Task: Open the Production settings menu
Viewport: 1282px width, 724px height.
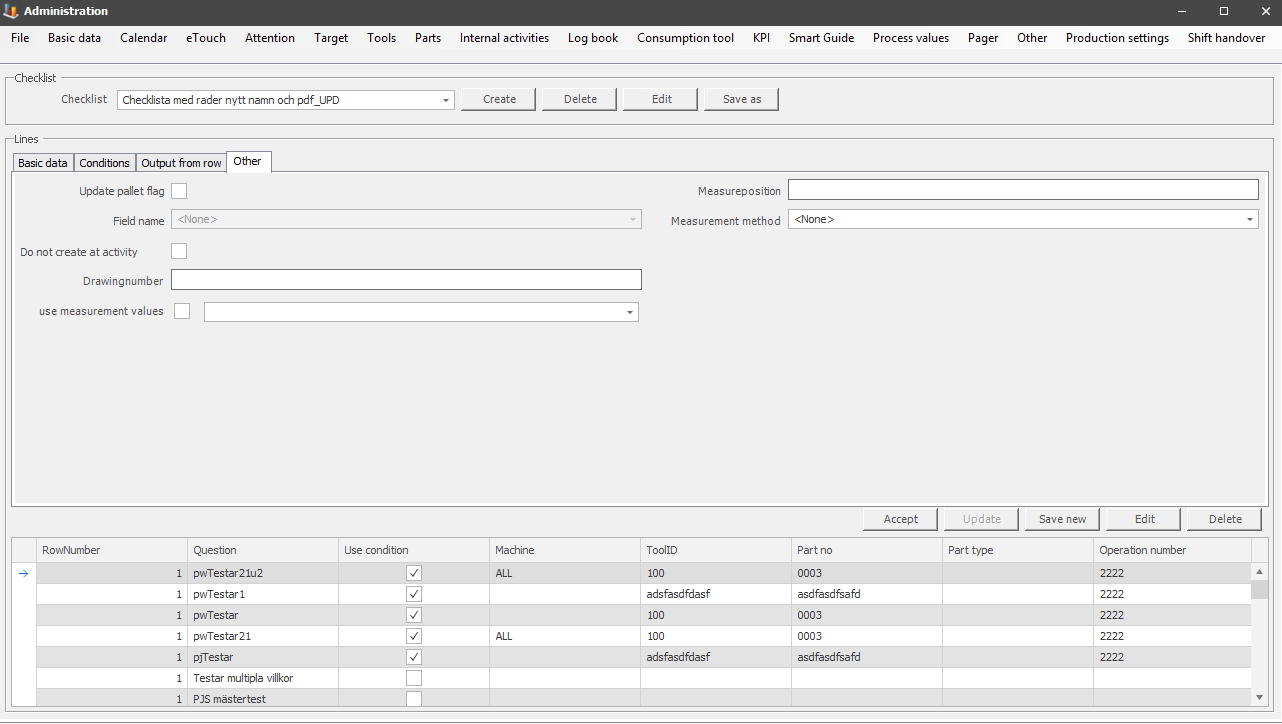Action: (1117, 38)
